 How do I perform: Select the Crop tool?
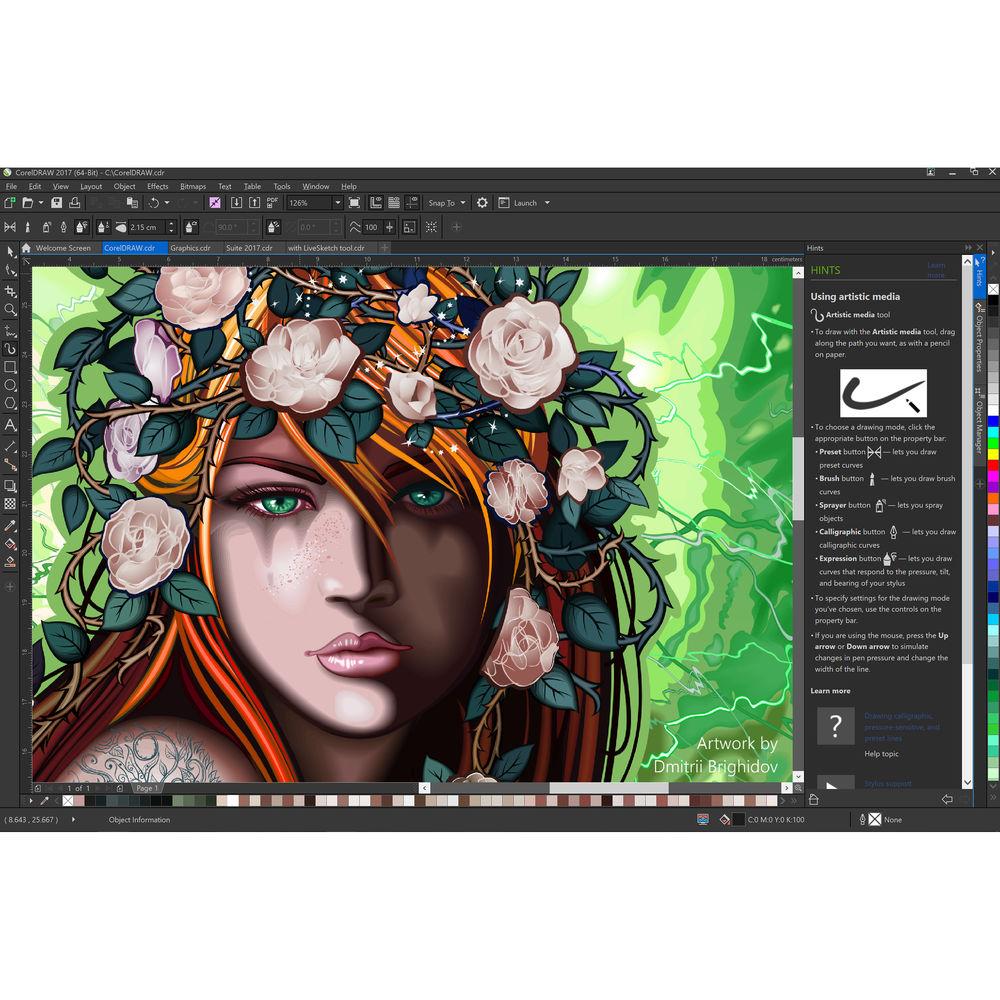(x=10, y=290)
